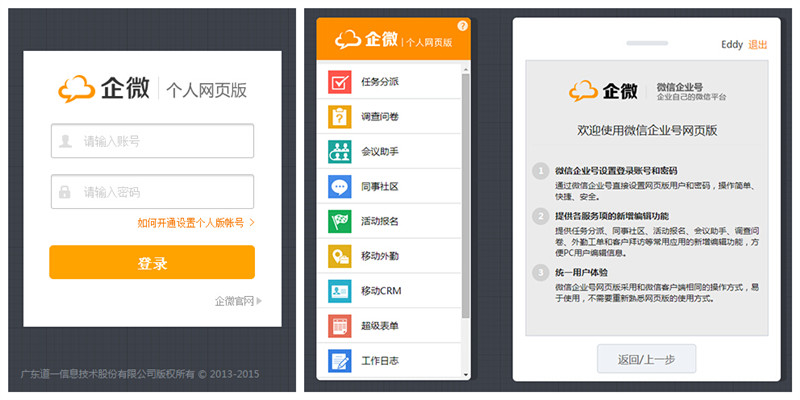
Task: Open the 企微官网 website link
Action: [x=238, y=301]
